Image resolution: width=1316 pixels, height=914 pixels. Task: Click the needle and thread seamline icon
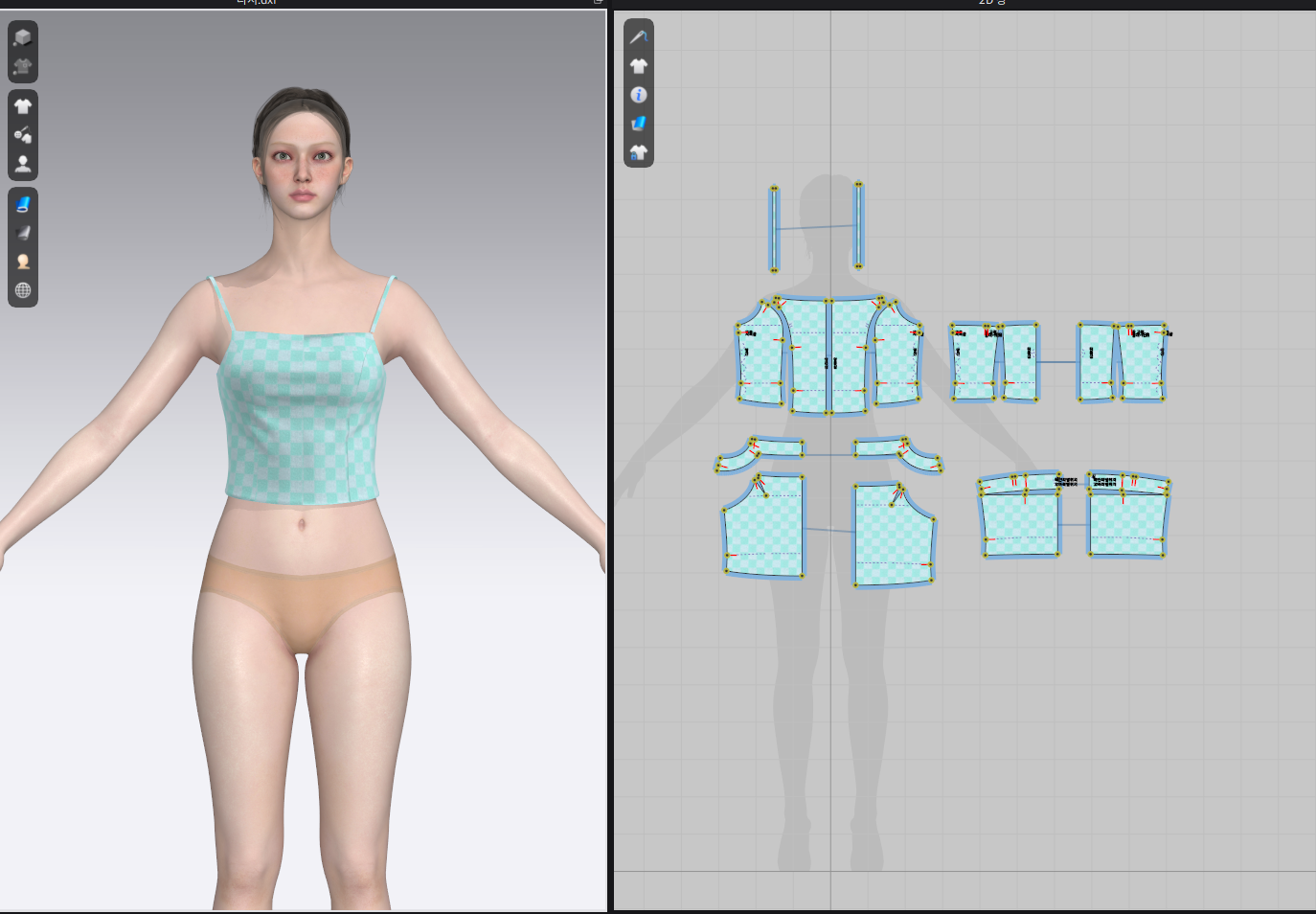pos(639,36)
